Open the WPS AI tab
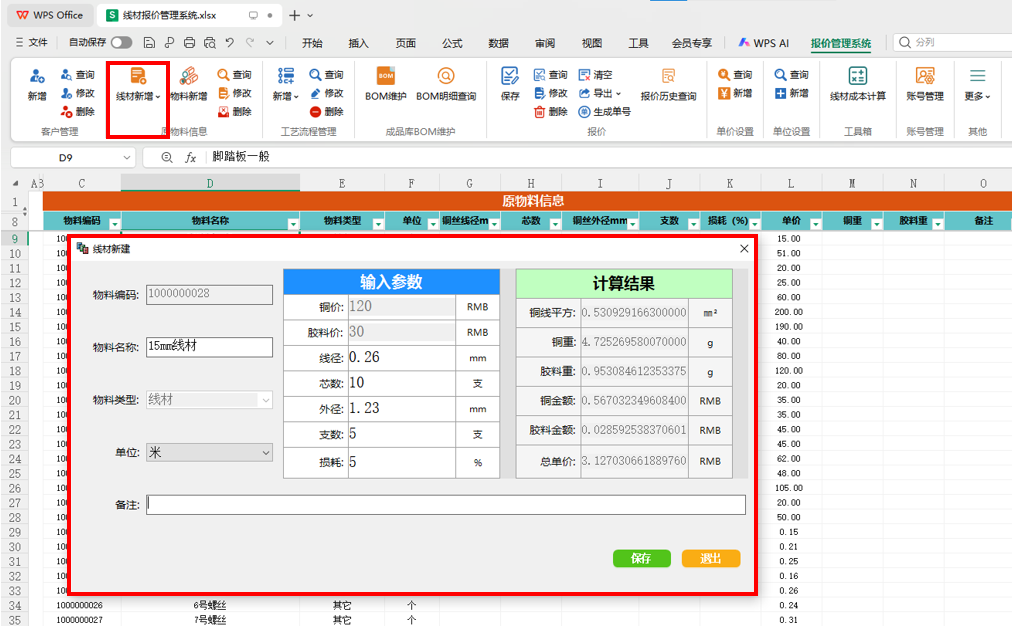 764,43
